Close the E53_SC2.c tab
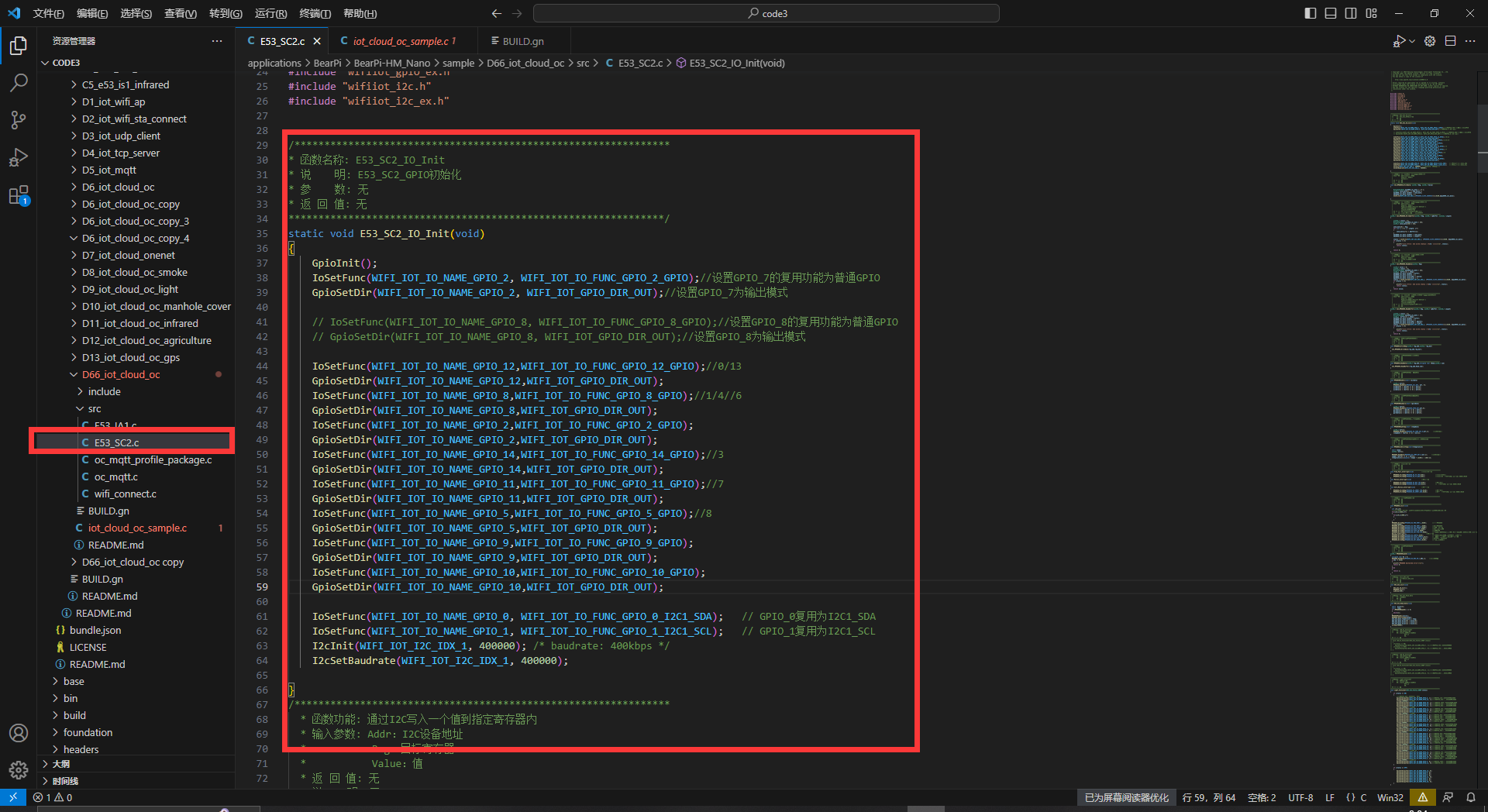Viewport: 1488px width, 812px height. coord(317,41)
